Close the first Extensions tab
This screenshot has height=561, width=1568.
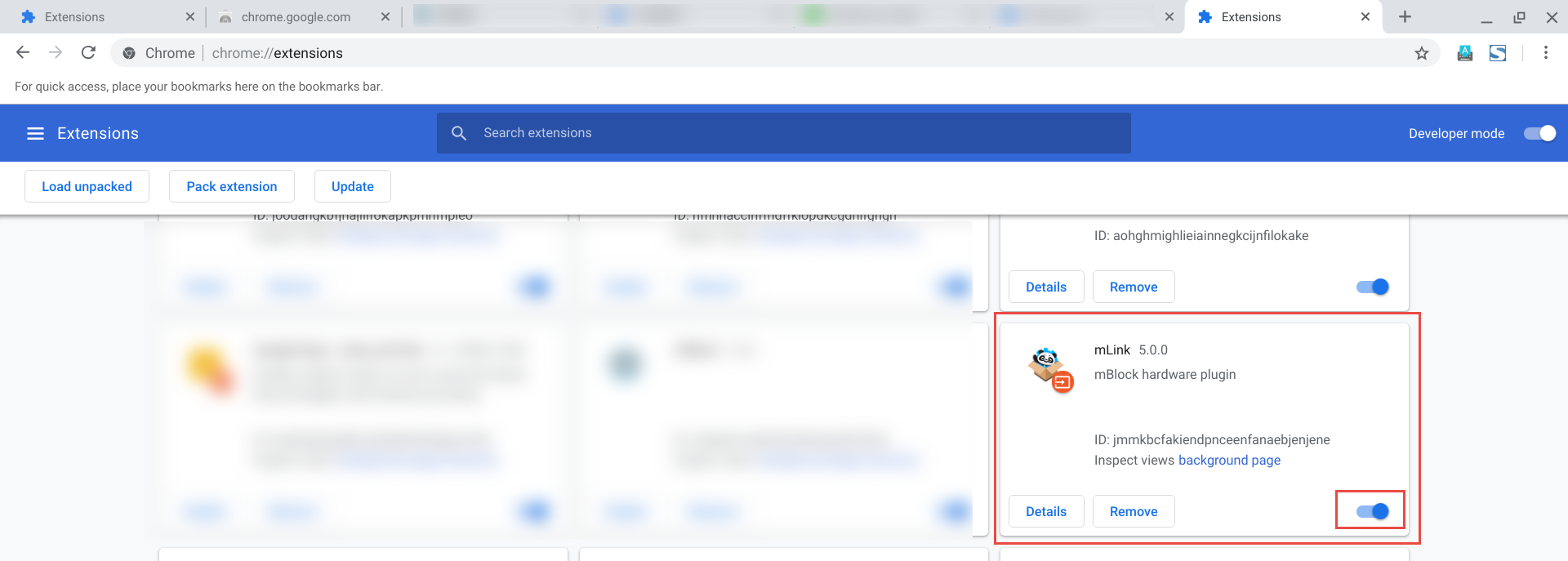(190, 16)
